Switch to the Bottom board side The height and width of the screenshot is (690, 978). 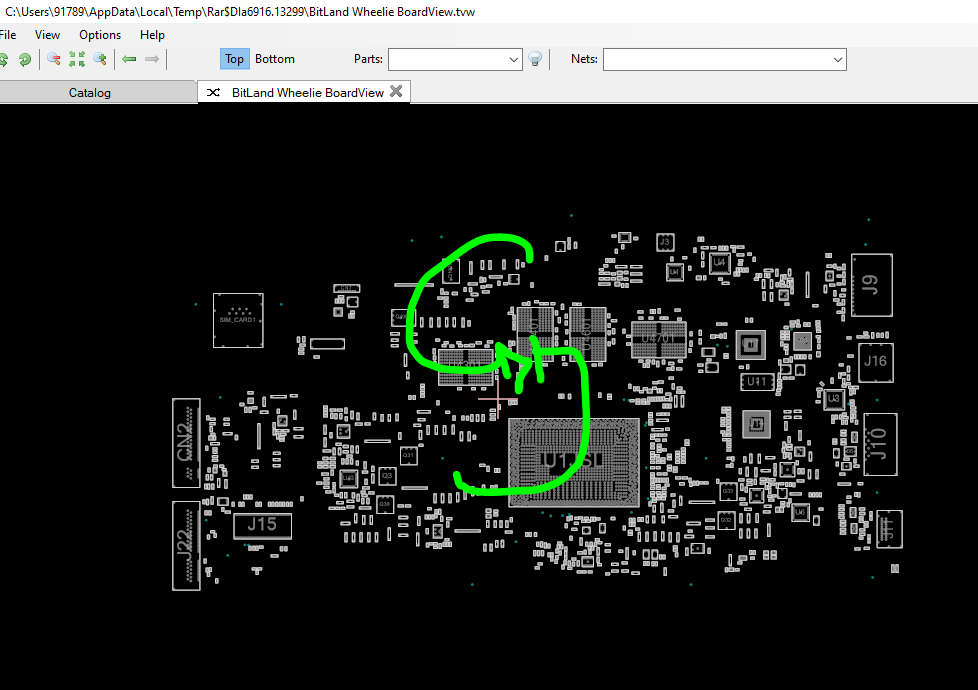tap(274, 59)
